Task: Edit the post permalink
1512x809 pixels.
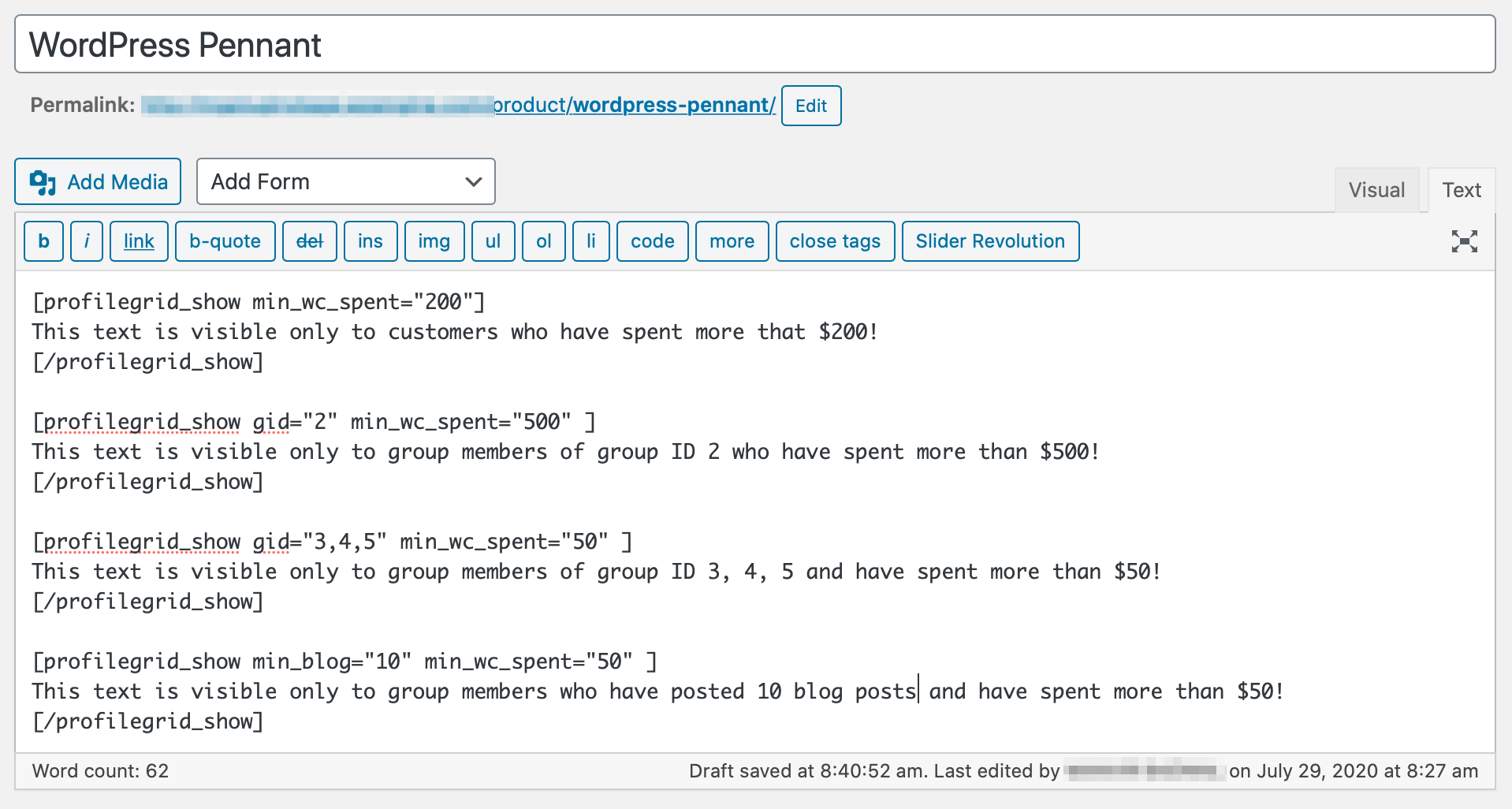Action: click(810, 105)
